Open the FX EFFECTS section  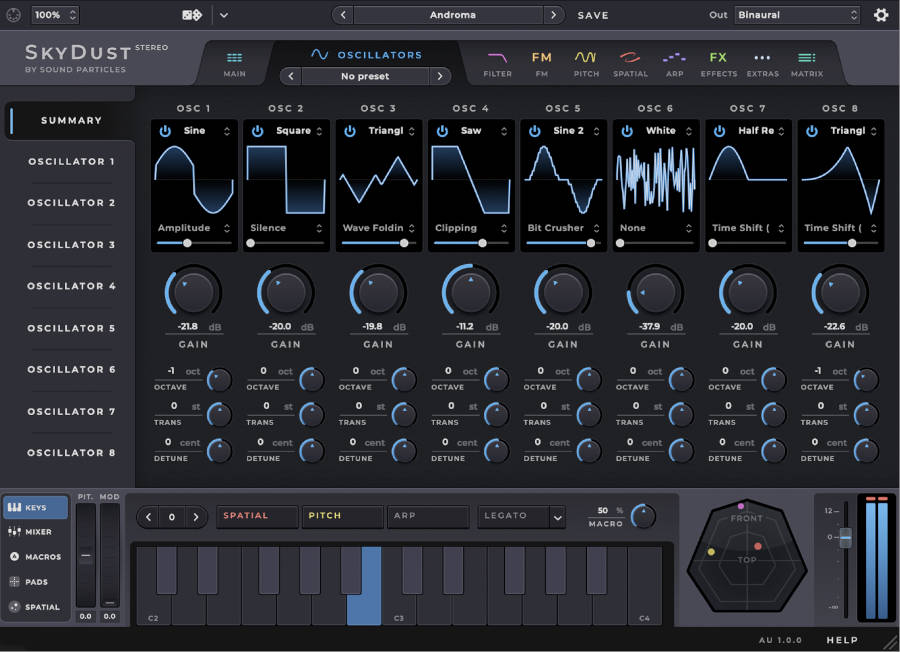click(x=718, y=61)
